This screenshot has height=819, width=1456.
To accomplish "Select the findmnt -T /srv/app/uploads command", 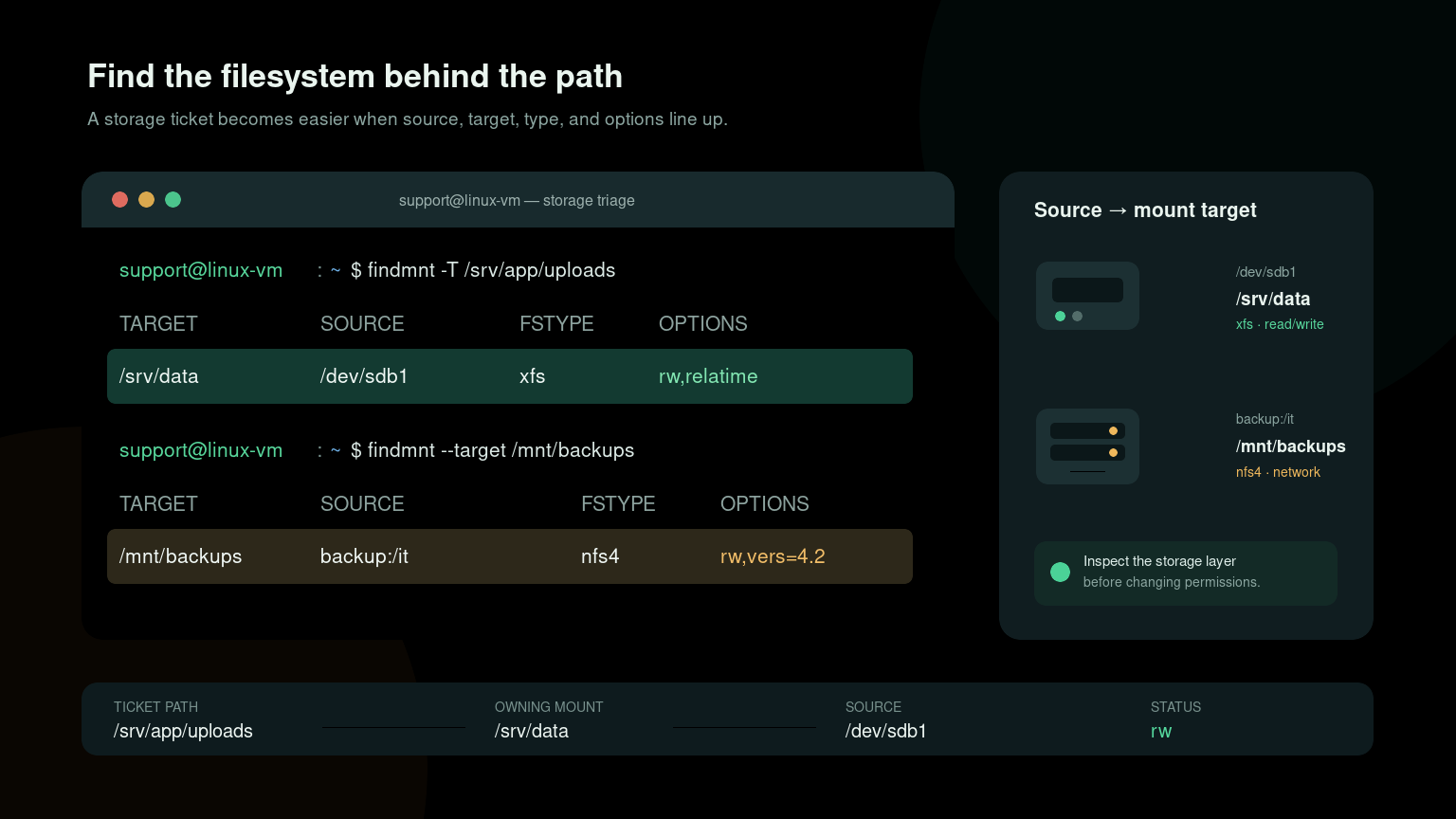I will point(491,270).
